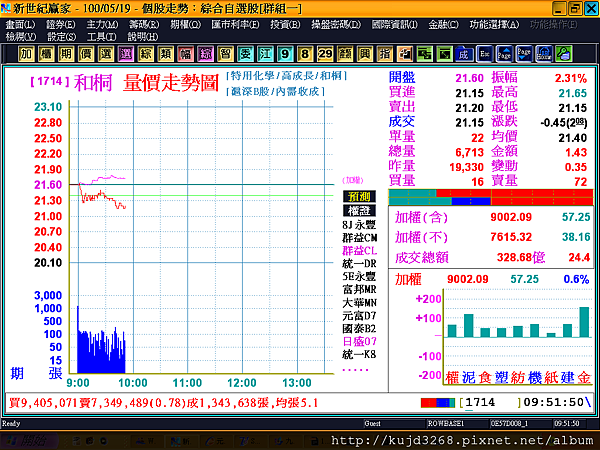Click the pink 綜 toolbar icon
This screenshot has width=600, height=450.
tap(205, 54)
